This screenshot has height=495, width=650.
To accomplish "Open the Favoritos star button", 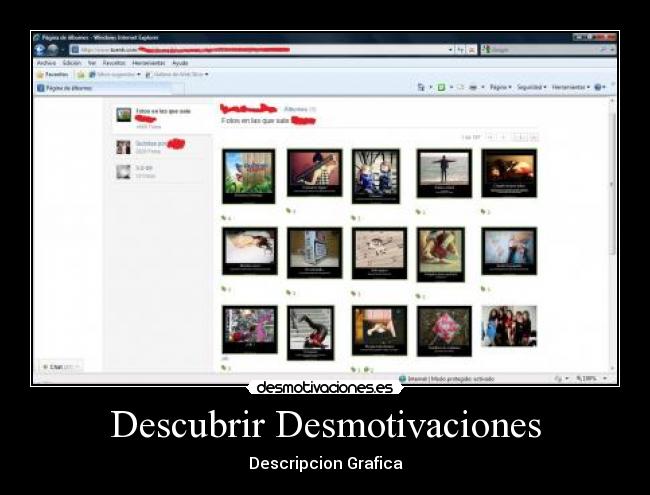I will 53,75.
